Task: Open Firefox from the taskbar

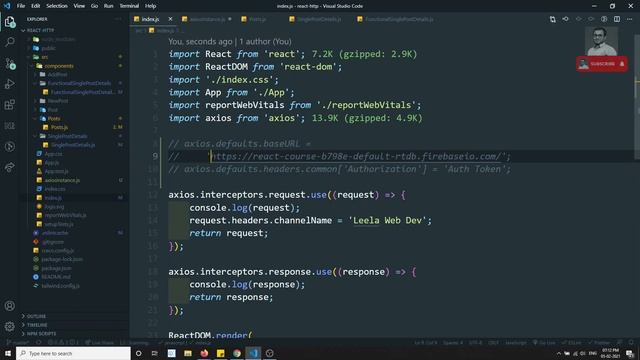Action: click(x=204, y=353)
